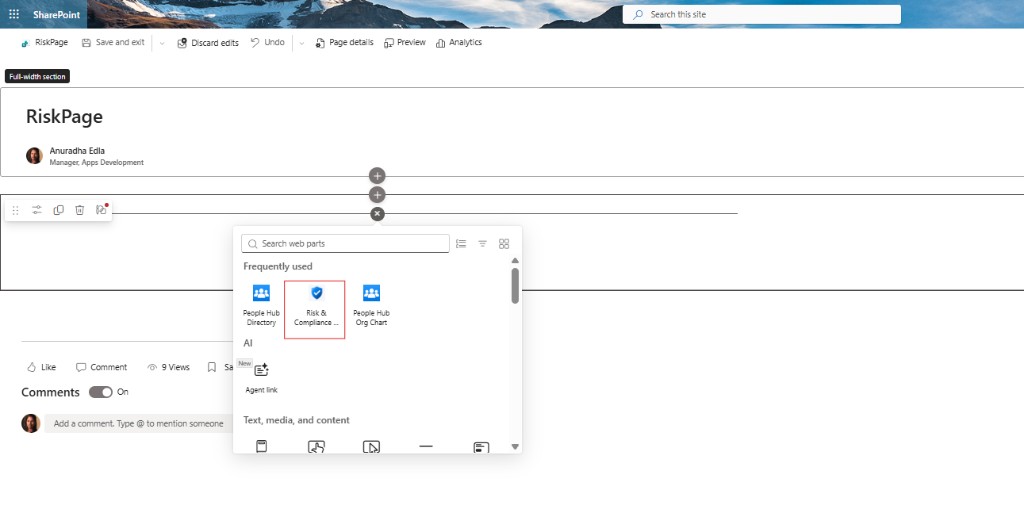Edit the RiskPage title text
Screen dimensions: 1024x532
[64, 116]
